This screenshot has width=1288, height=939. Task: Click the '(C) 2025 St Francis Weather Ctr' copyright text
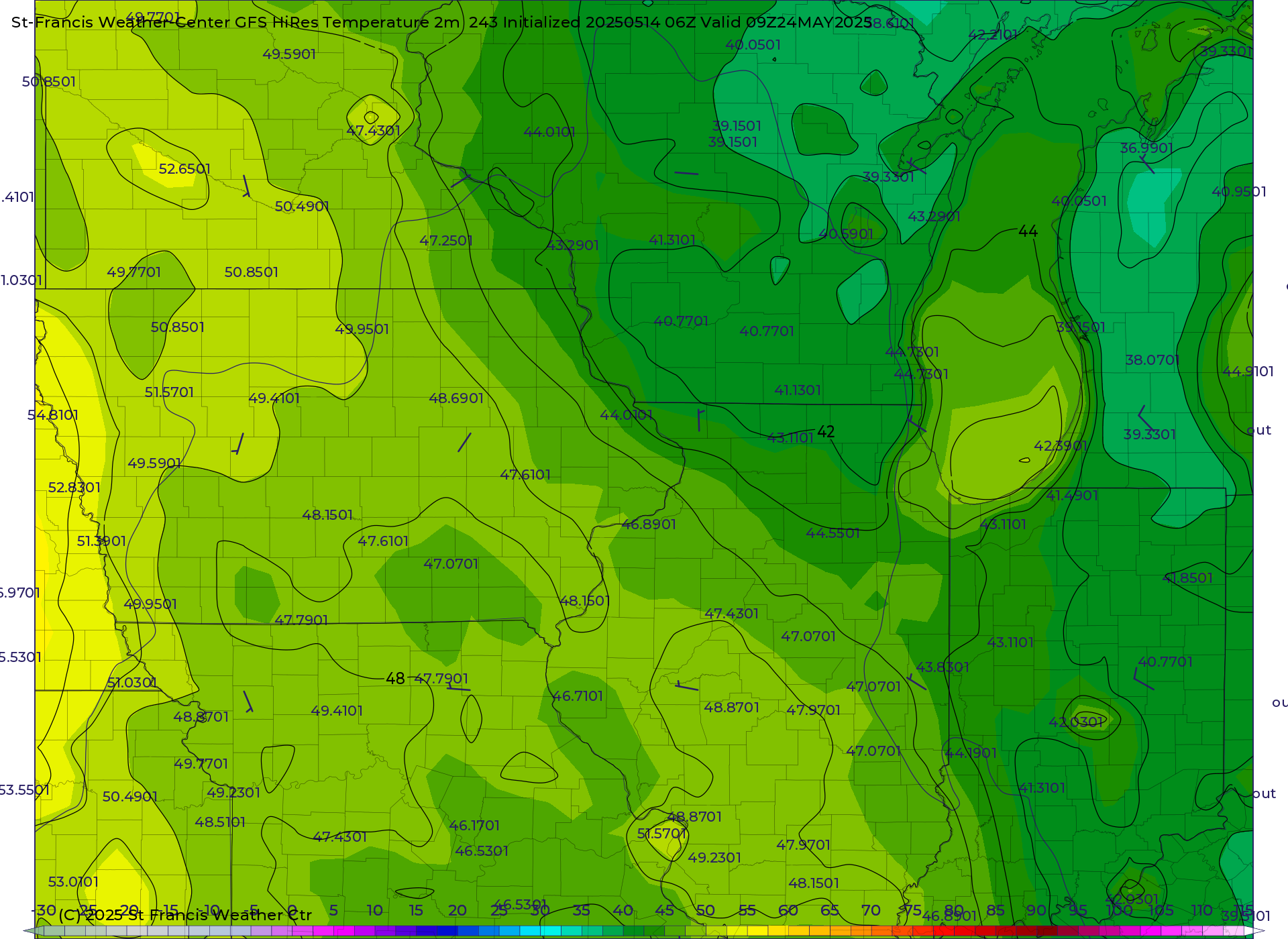point(185,915)
